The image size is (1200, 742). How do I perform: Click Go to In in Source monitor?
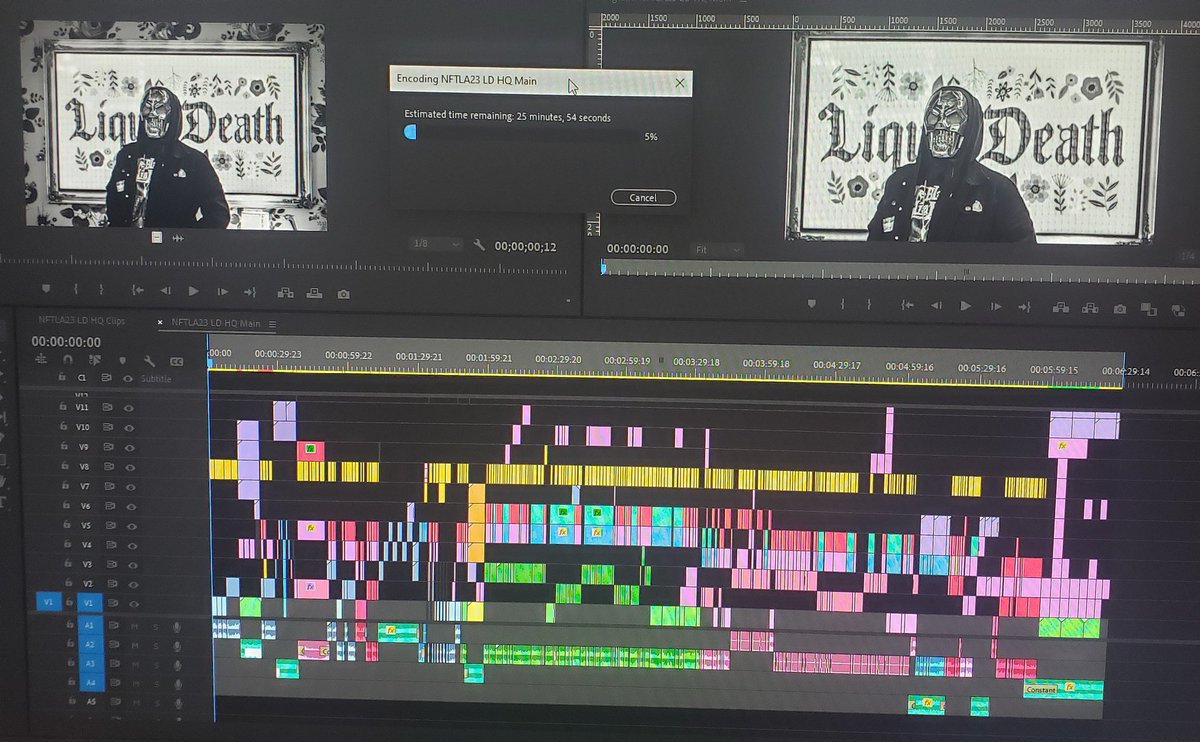[137, 292]
